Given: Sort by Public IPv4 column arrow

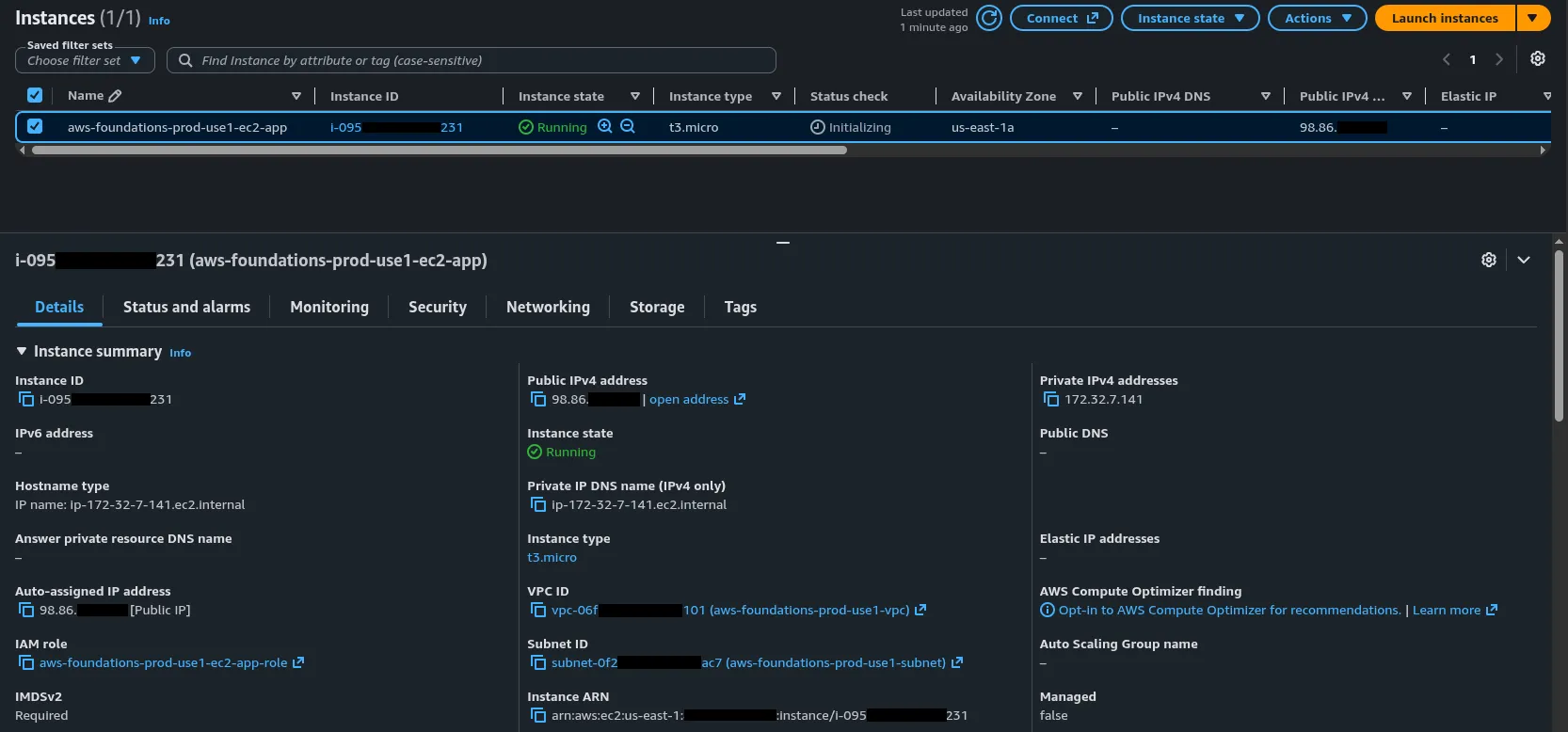Looking at the screenshot, I should pos(1407,96).
